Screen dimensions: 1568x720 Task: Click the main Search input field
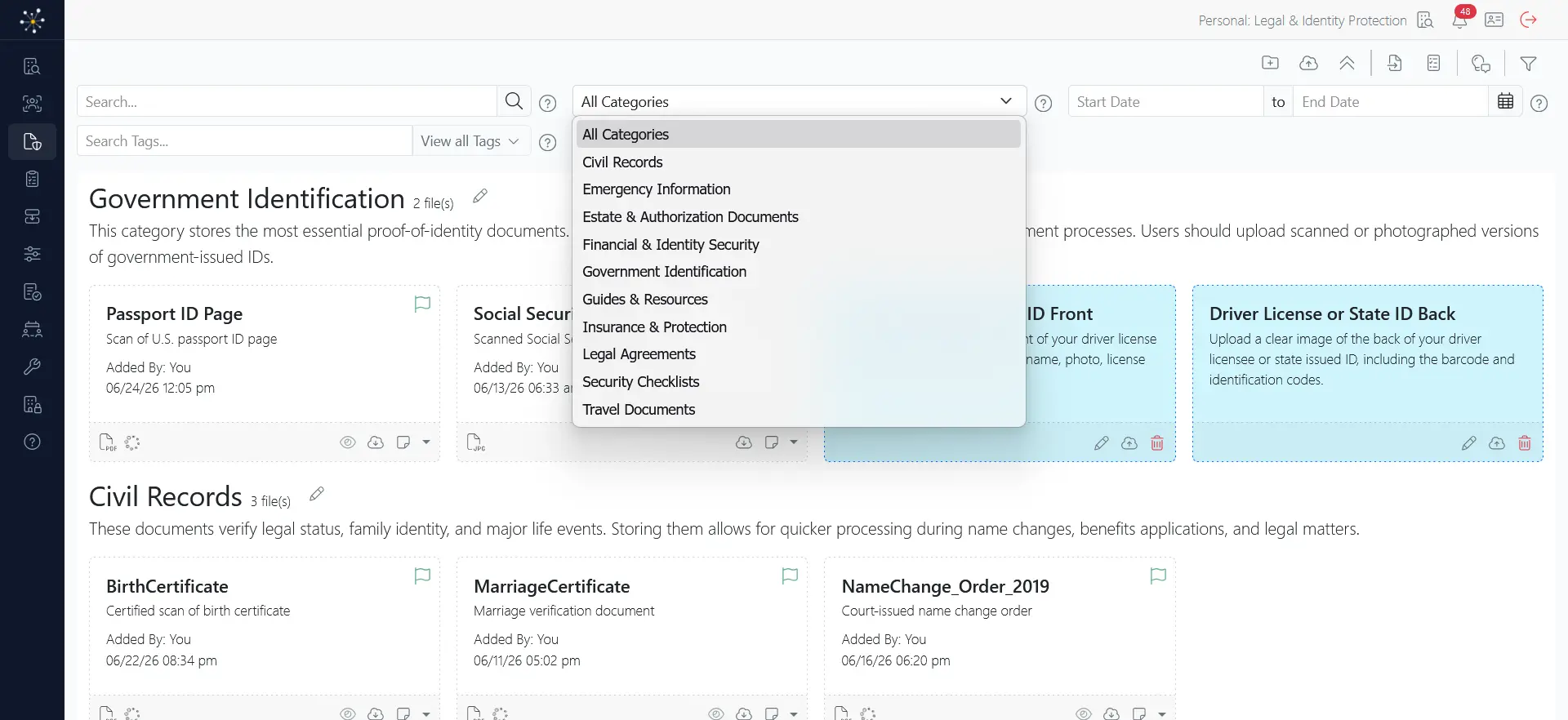(x=287, y=101)
